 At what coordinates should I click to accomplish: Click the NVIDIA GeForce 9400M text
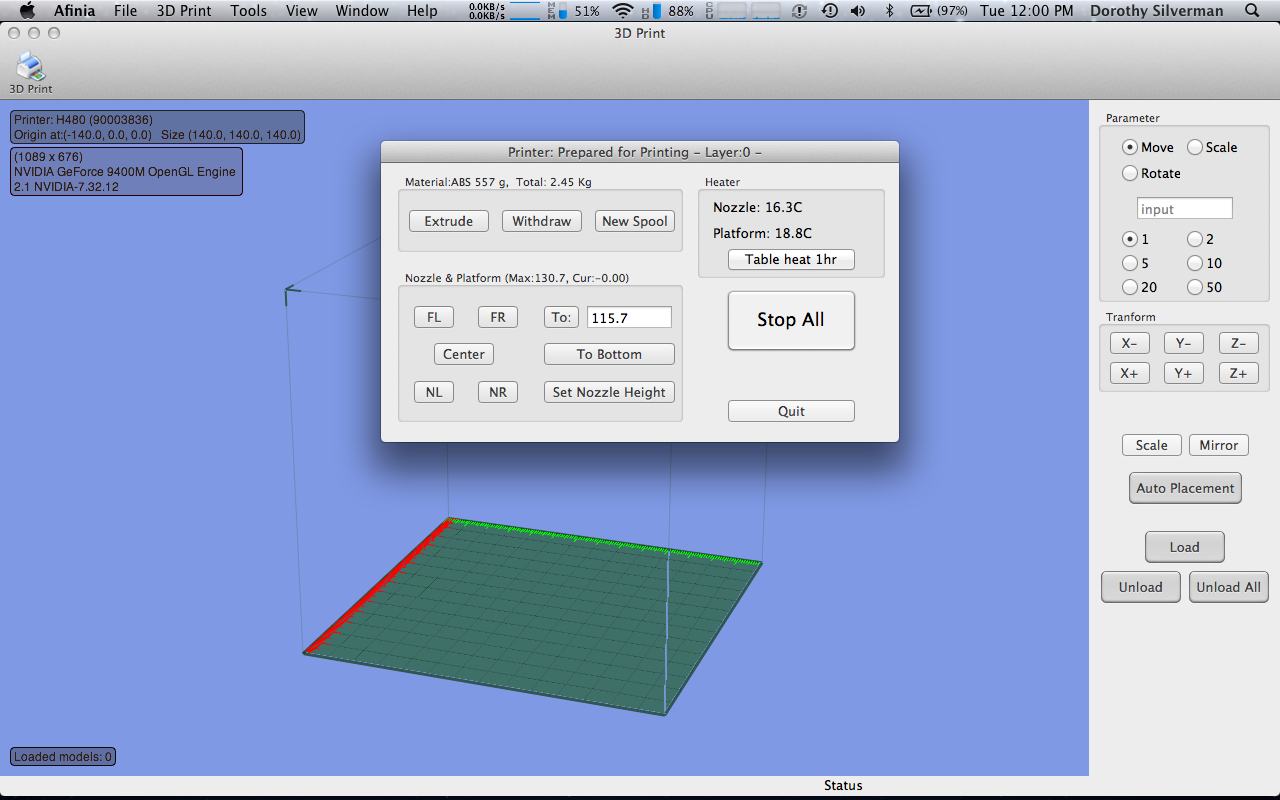point(125,172)
